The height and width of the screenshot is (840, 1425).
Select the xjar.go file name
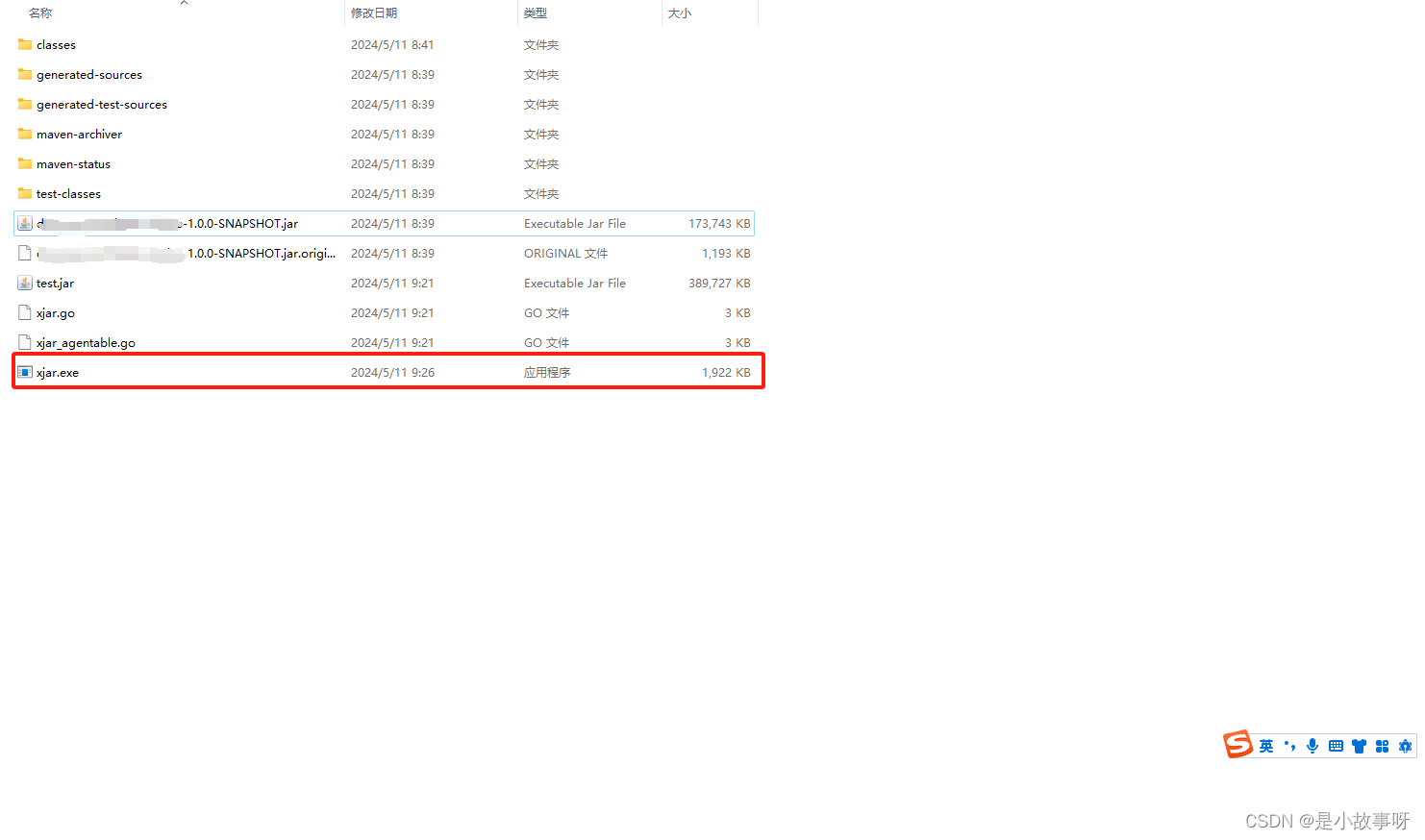[56, 313]
